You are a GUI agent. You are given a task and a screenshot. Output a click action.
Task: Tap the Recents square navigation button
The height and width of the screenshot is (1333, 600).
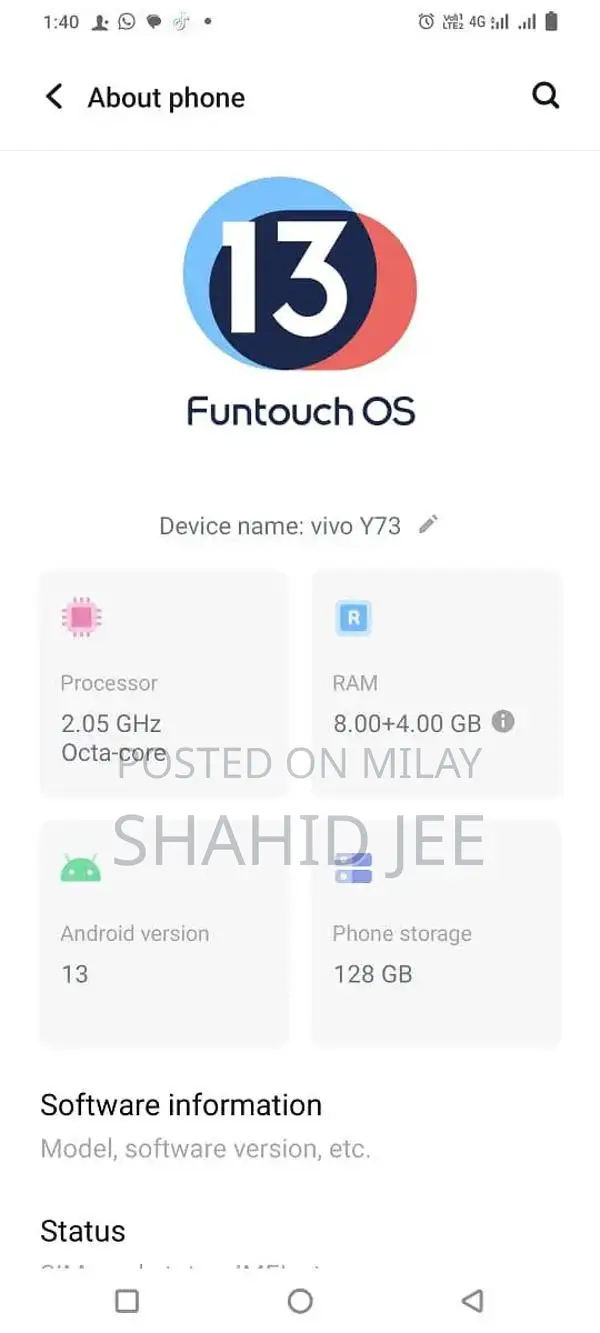[x=126, y=1301]
